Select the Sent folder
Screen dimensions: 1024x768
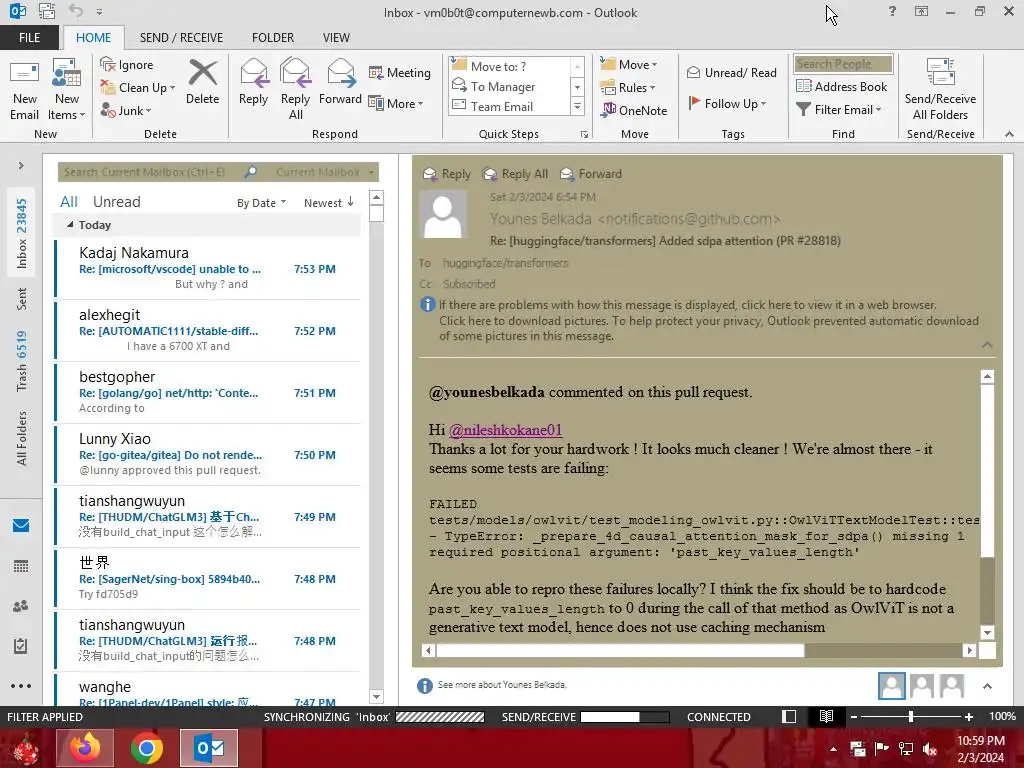(22, 299)
